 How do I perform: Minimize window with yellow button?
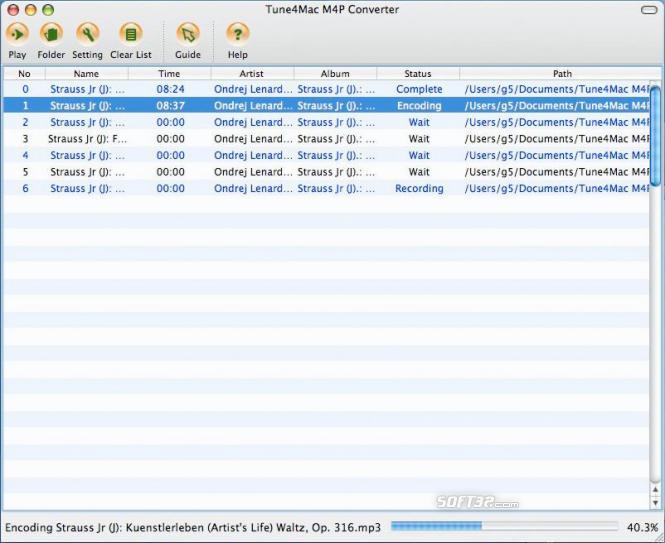[x=31, y=9]
